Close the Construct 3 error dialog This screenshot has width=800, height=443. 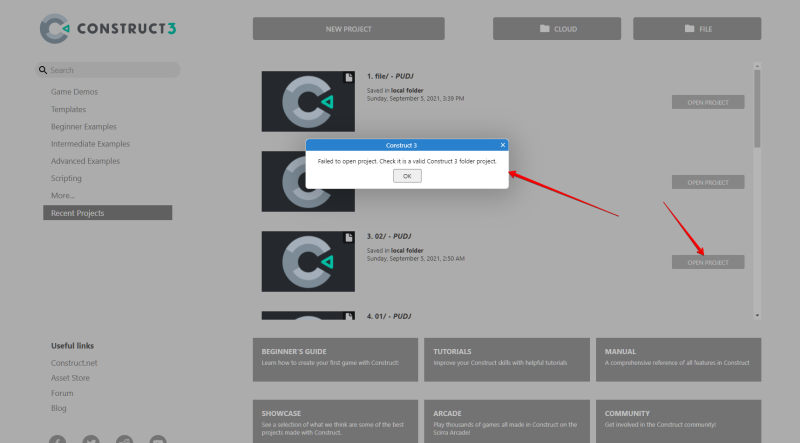point(503,145)
